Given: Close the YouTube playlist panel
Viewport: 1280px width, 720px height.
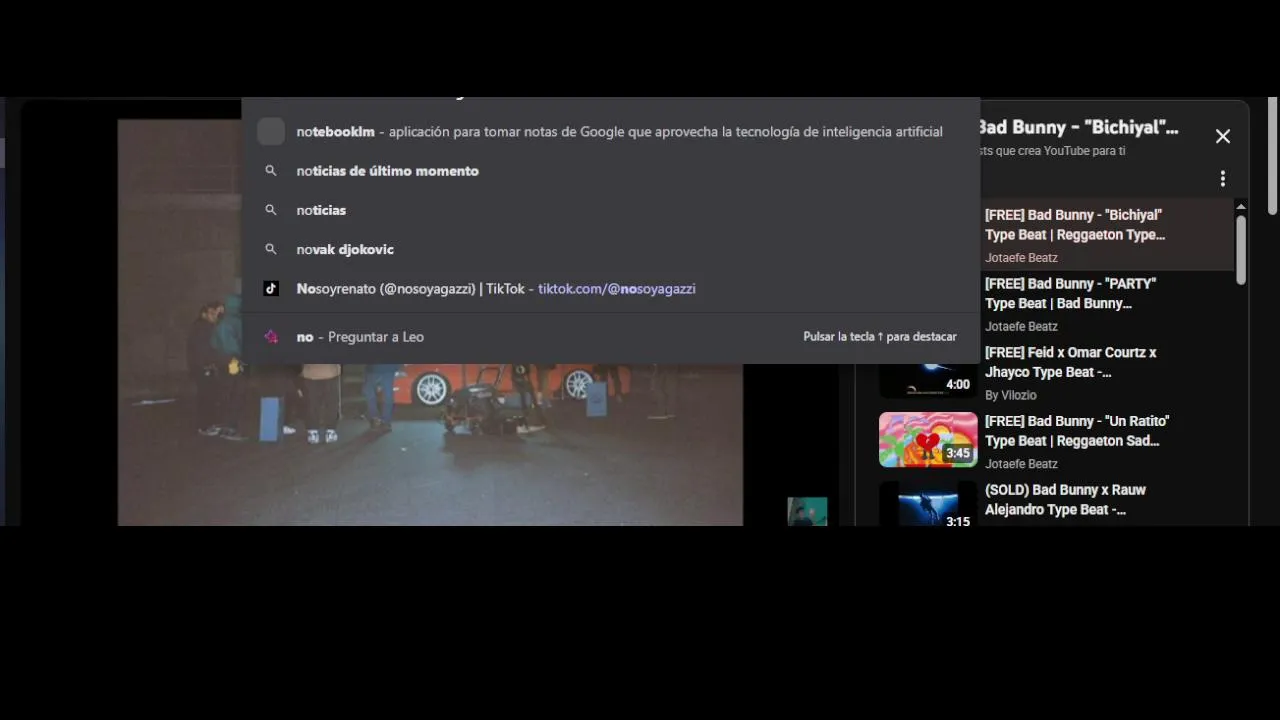Looking at the screenshot, I should (1223, 136).
